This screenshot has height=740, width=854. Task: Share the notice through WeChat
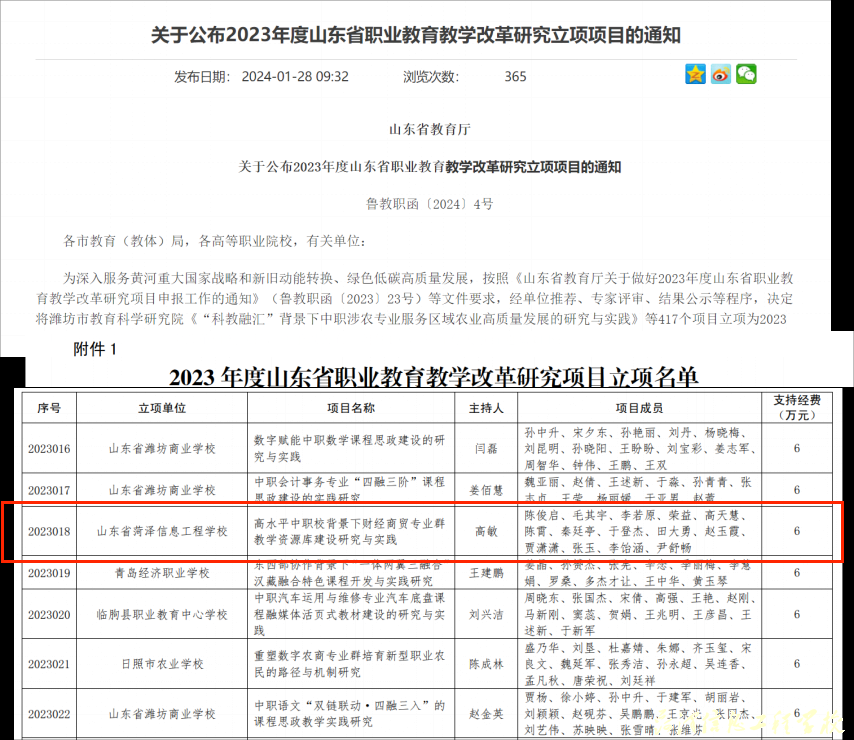pyautogui.click(x=745, y=73)
